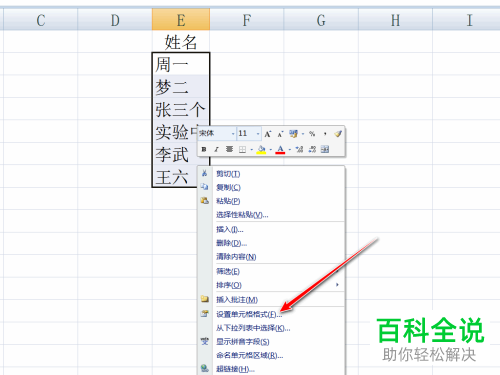Open the borders dropdown arrow
500x375 pixels.
pos(251,149)
